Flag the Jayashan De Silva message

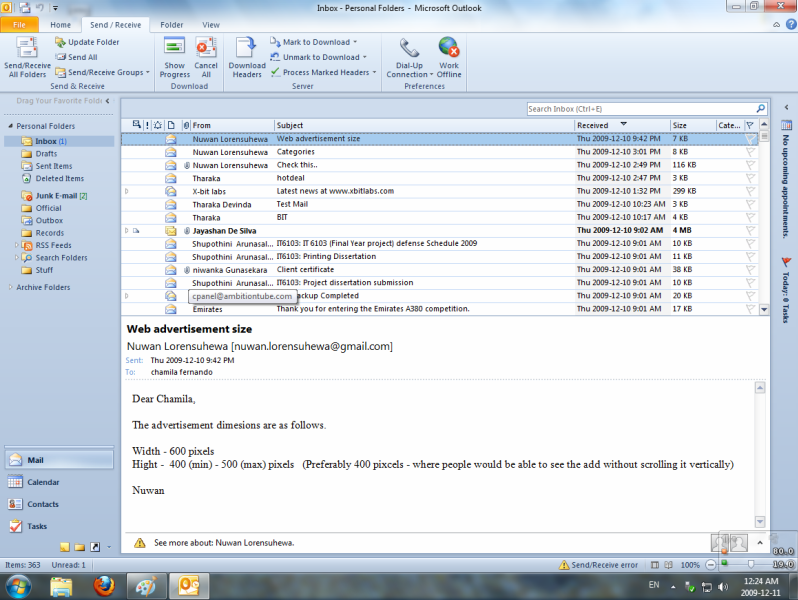tap(750, 231)
